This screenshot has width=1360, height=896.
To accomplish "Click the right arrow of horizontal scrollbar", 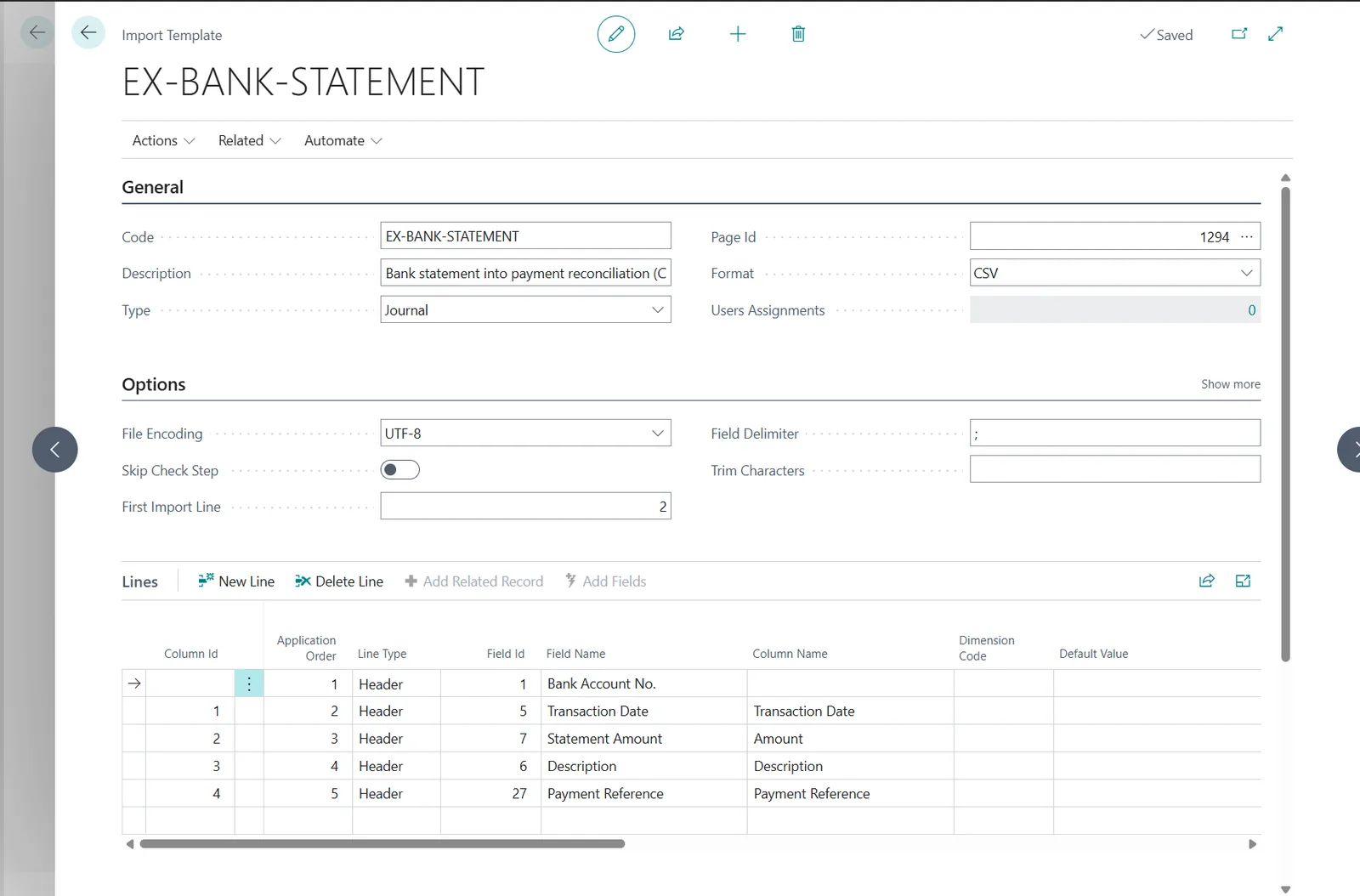I will point(1252,844).
